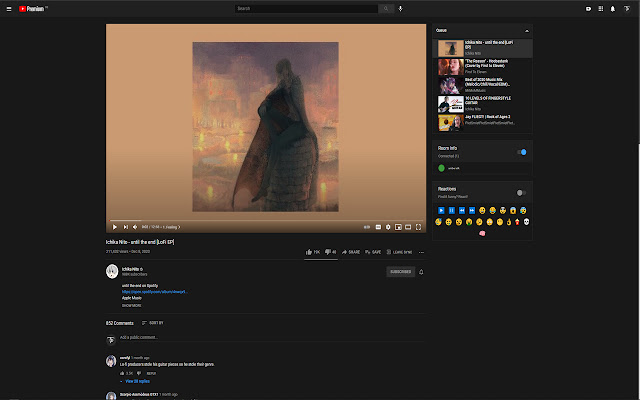
Task: Switch to miniplayer mode
Action: [x=398, y=227]
